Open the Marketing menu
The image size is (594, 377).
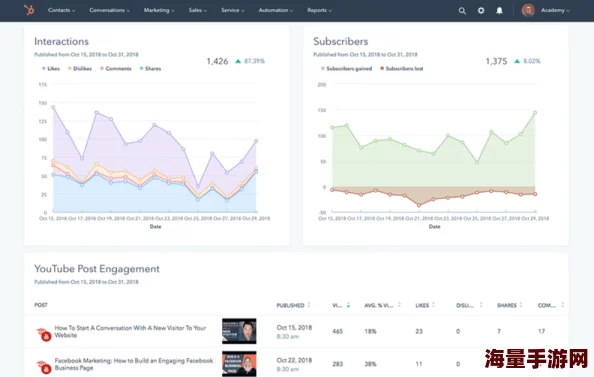point(159,10)
